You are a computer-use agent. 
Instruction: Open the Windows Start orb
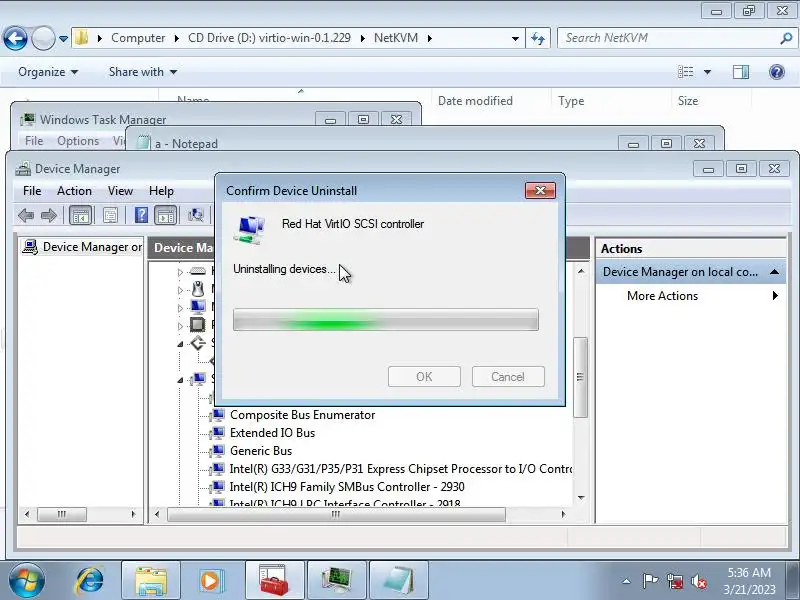27,581
